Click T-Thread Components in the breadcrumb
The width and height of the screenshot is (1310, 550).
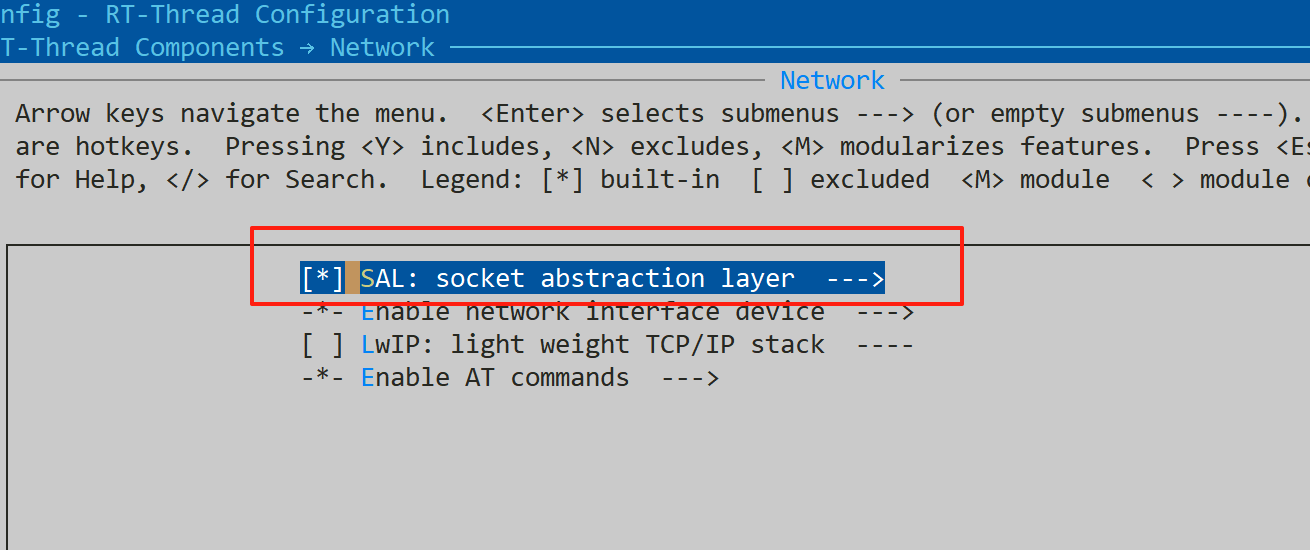143,47
